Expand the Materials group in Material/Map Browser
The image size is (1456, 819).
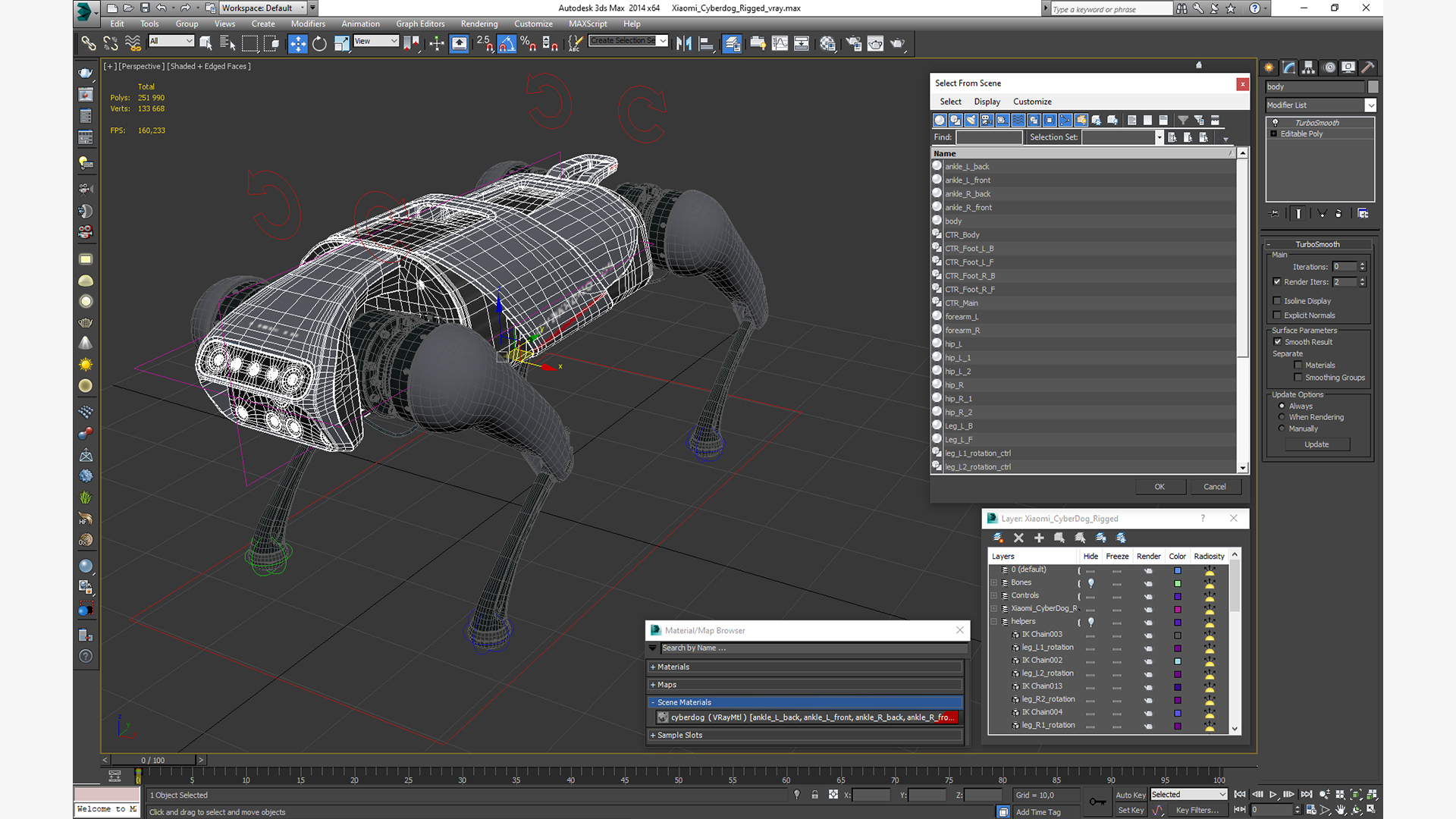[x=652, y=667]
